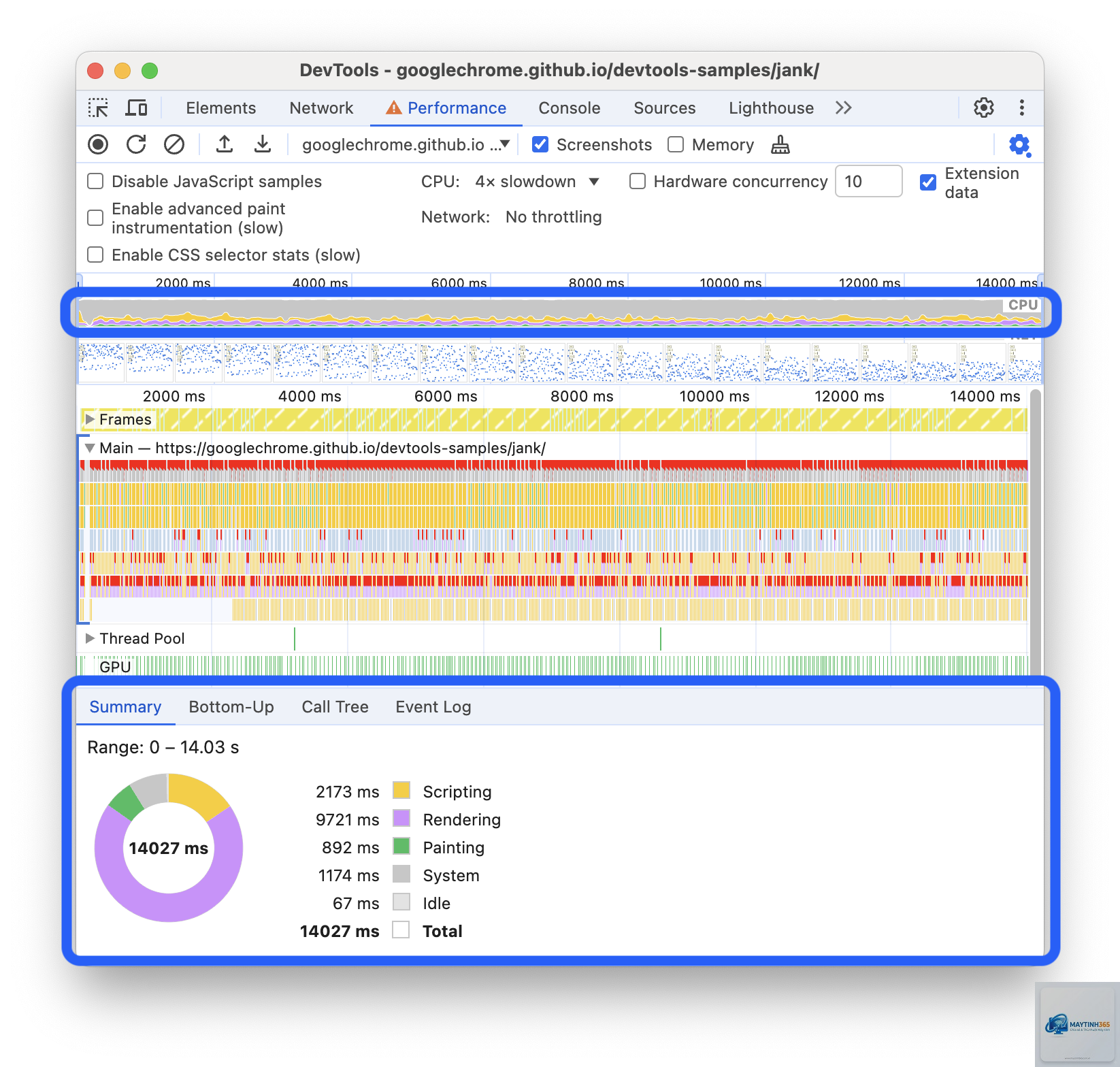The image size is (1120, 1067).
Task: Click the 2173 ms Scripting value
Action: (x=348, y=791)
